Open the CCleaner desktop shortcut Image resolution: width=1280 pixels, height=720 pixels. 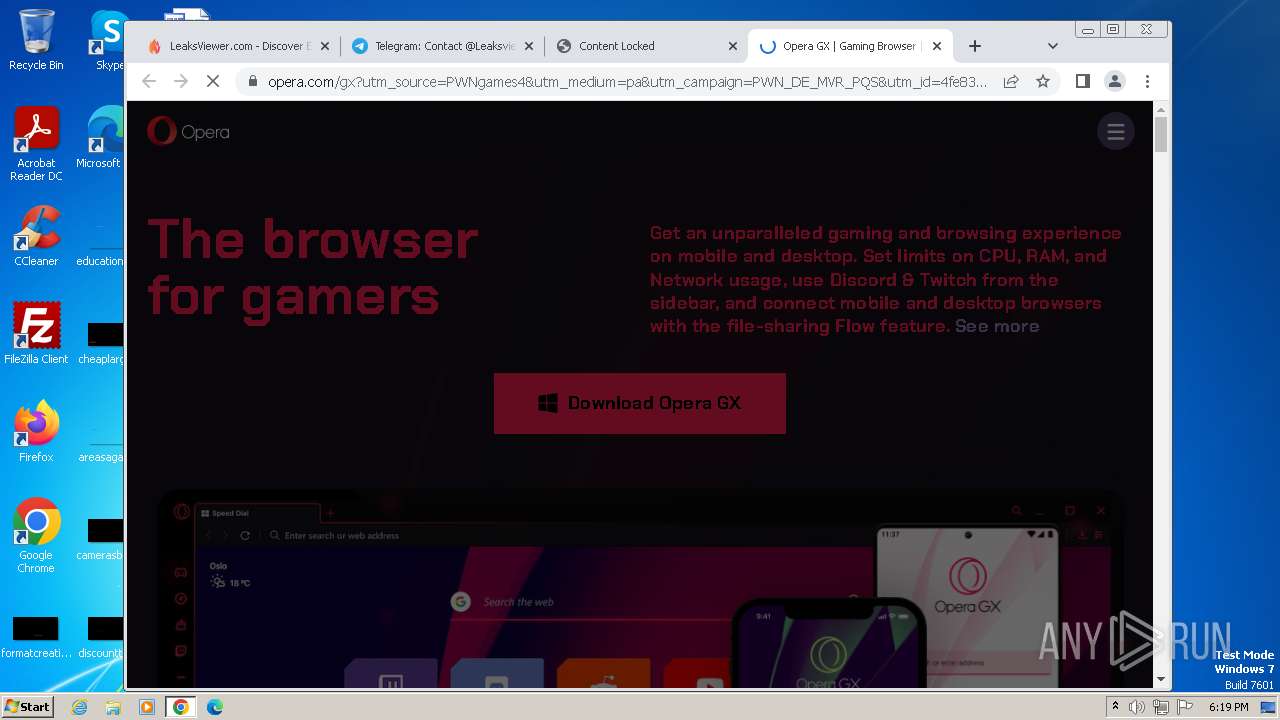36,236
